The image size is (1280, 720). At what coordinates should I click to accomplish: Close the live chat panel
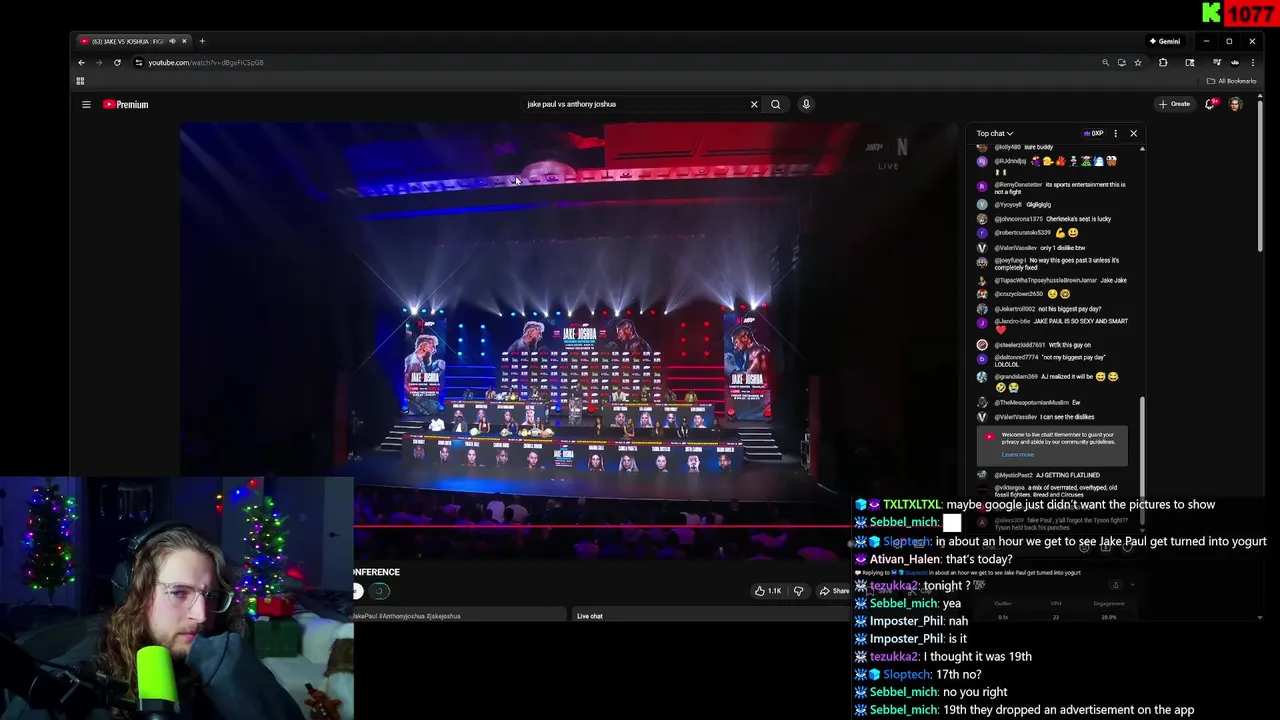1133,133
